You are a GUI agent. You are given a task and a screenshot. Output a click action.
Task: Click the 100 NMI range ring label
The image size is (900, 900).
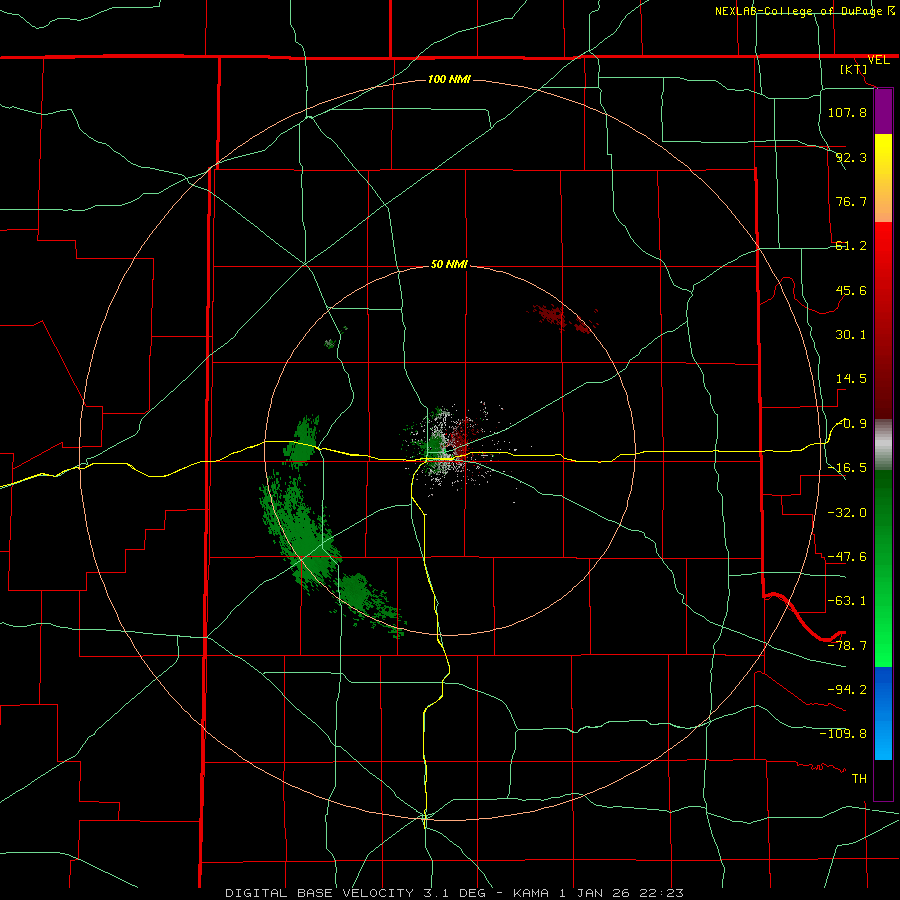449,79
